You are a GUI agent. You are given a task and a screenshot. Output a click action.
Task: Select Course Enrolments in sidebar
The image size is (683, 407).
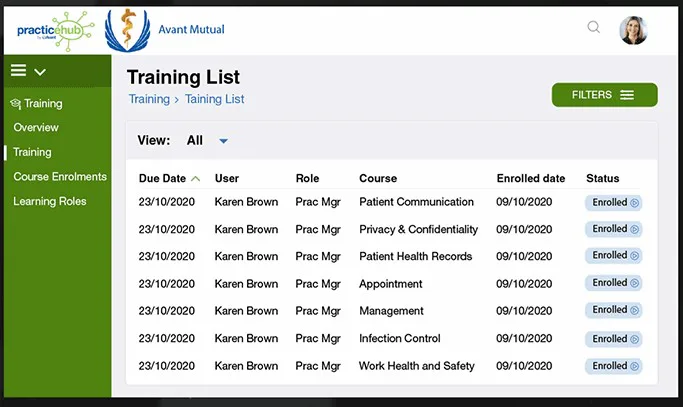click(60, 176)
